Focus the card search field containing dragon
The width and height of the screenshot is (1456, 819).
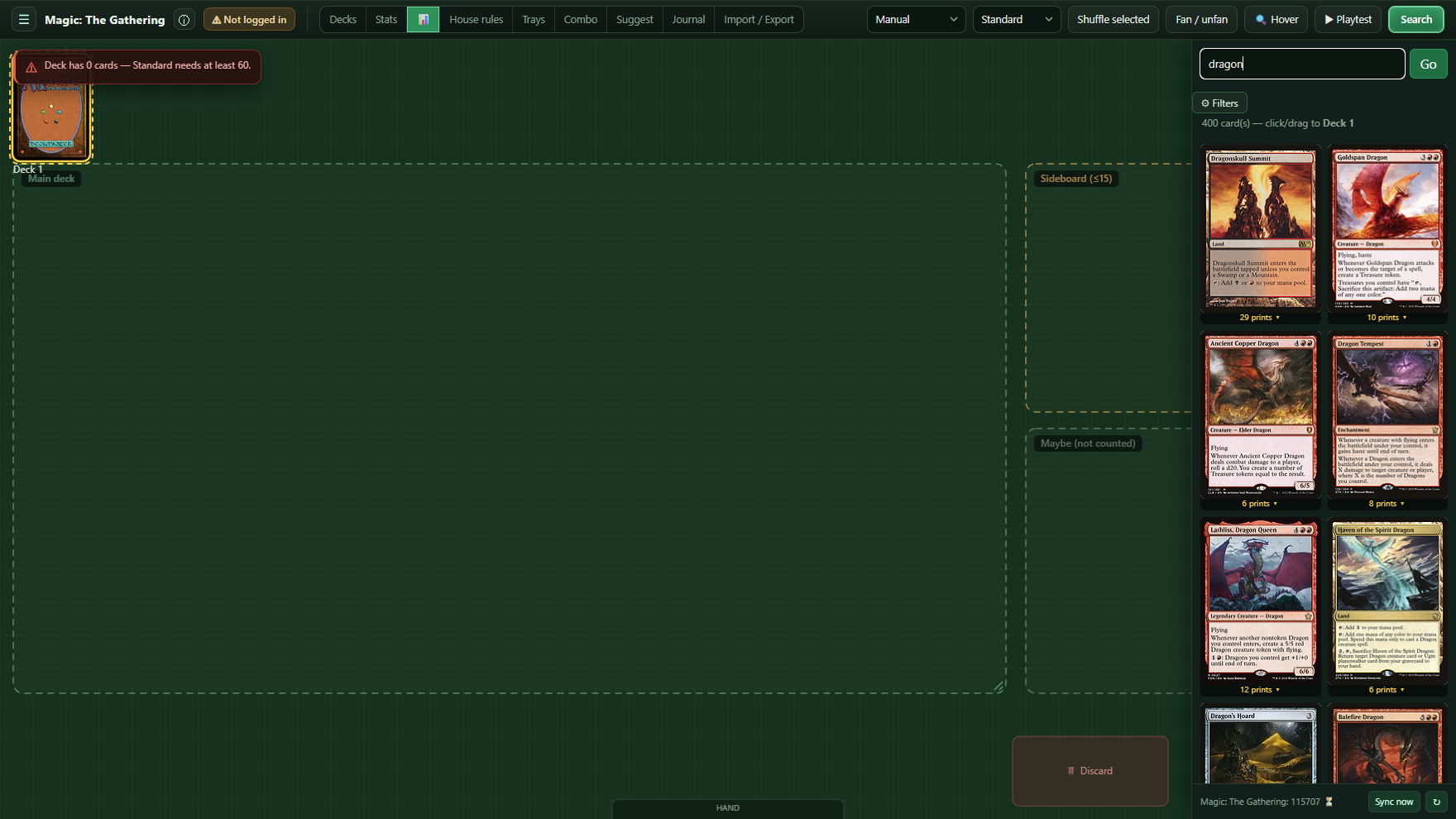[1302, 64]
